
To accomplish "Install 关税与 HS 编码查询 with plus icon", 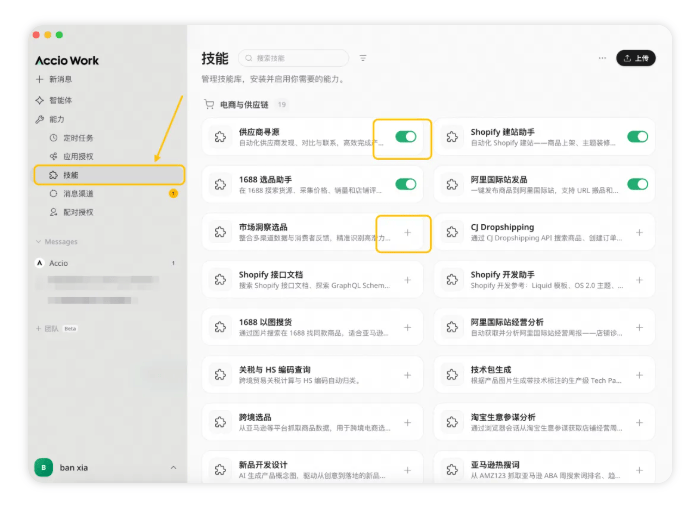I will pos(407,375).
